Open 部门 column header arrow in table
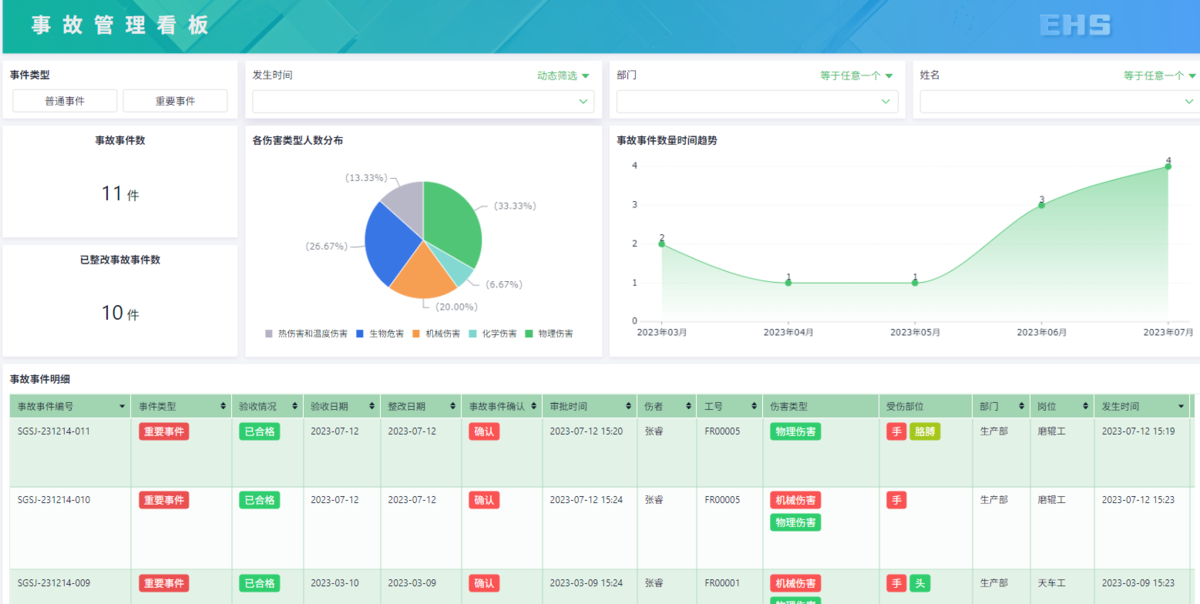Viewport: 1200px width, 604px height. 1019,407
